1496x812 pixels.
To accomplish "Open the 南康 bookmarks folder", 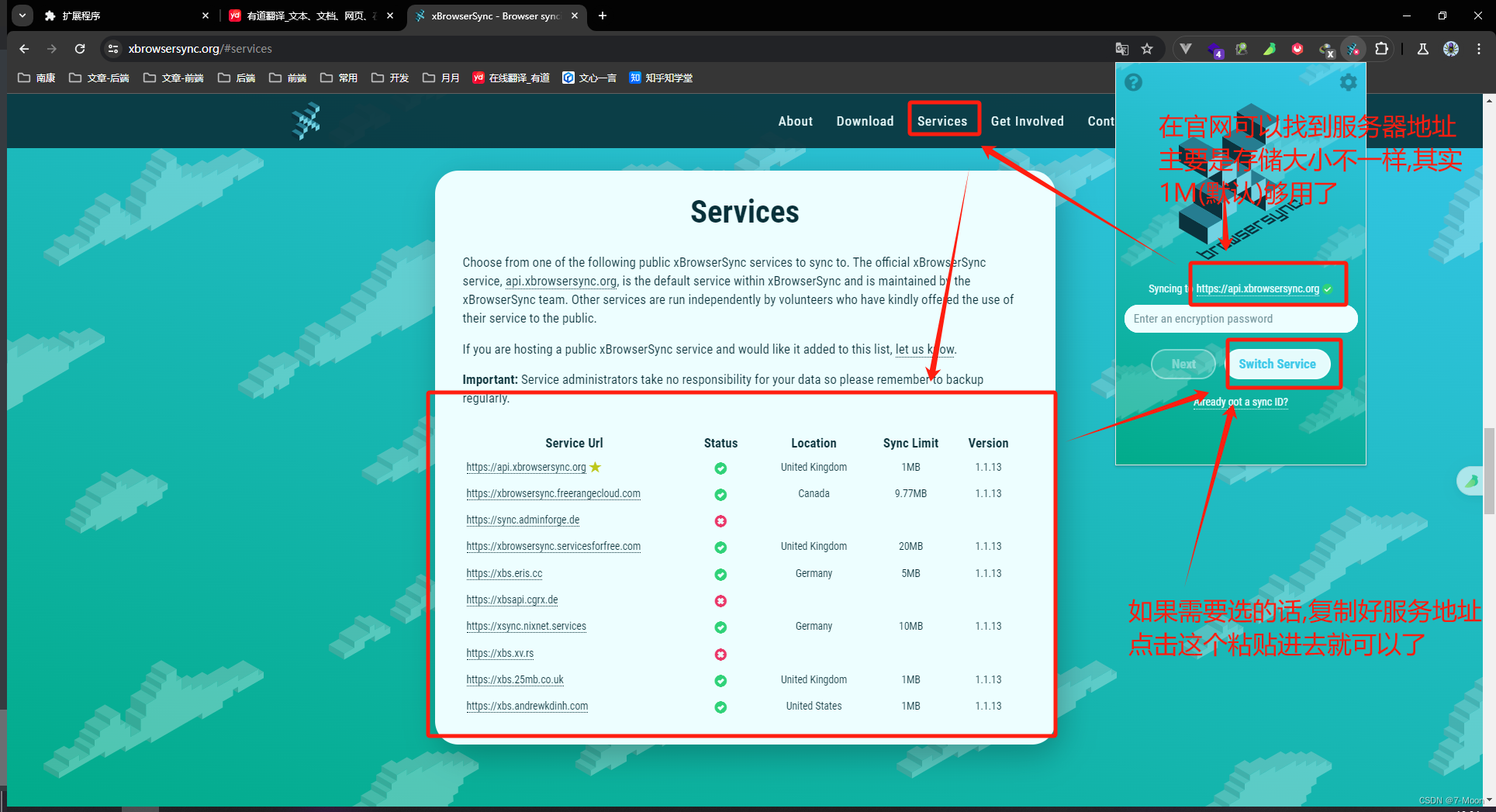I will (36, 78).
